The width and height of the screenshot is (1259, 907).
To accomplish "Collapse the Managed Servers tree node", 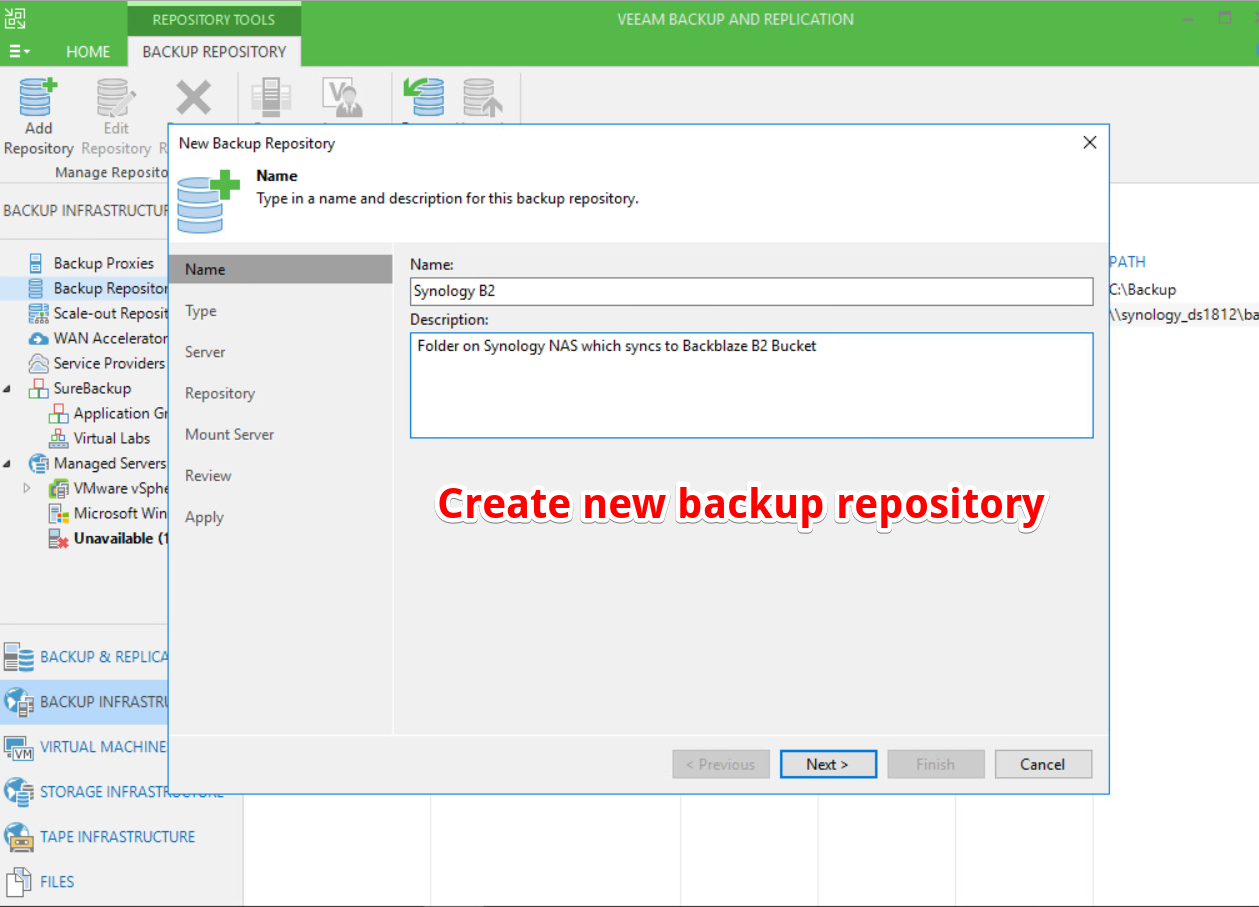I will (x=9, y=463).
